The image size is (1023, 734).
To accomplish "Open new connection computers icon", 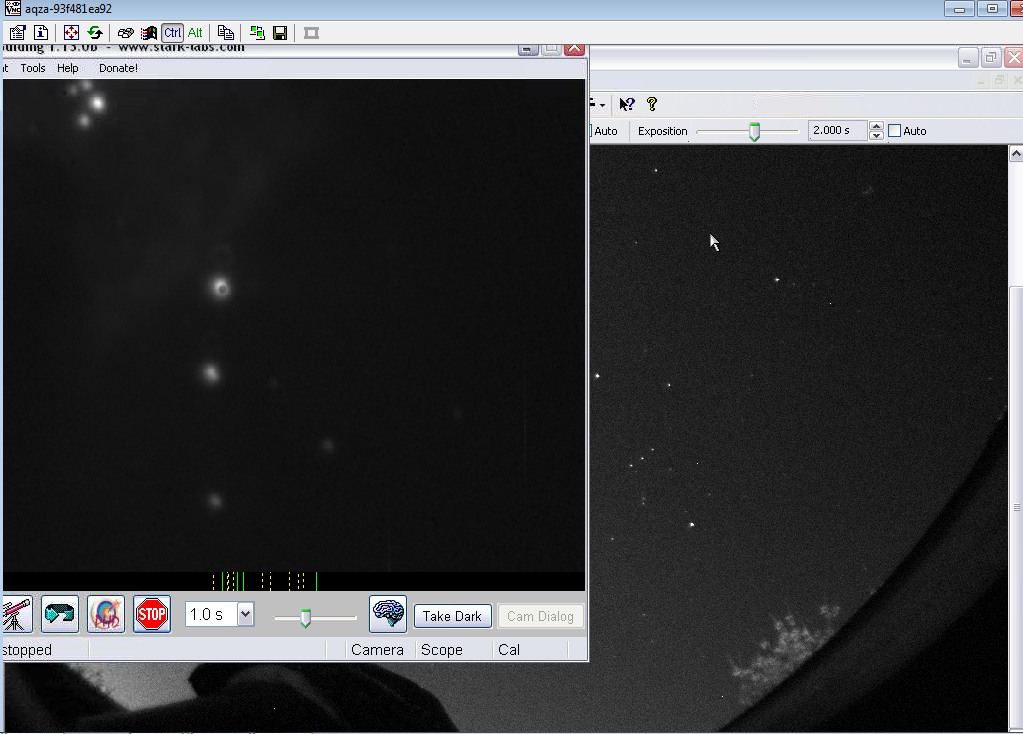I will [x=256, y=33].
